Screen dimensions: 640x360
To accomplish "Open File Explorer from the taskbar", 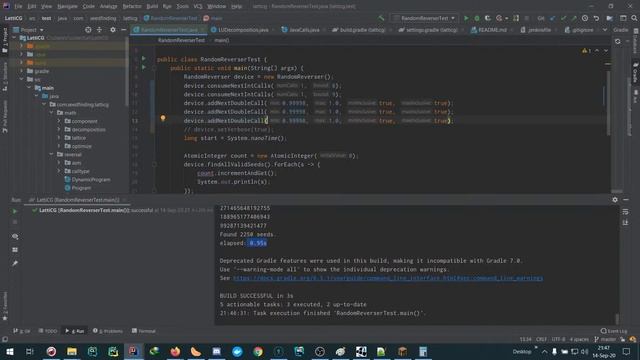I will point(72,351).
